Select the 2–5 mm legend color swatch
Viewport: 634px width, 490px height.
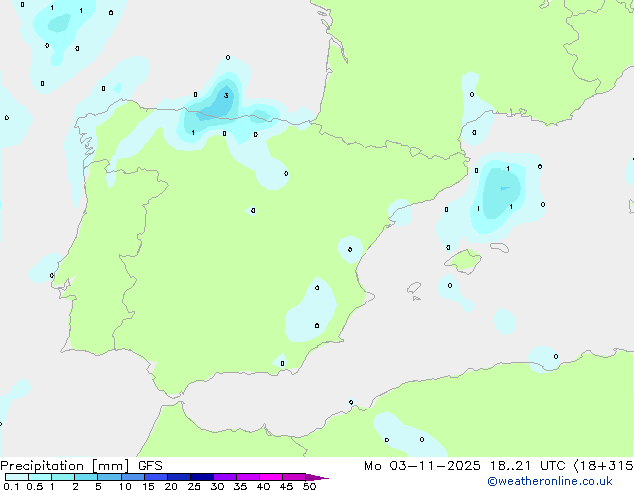pos(86,477)
